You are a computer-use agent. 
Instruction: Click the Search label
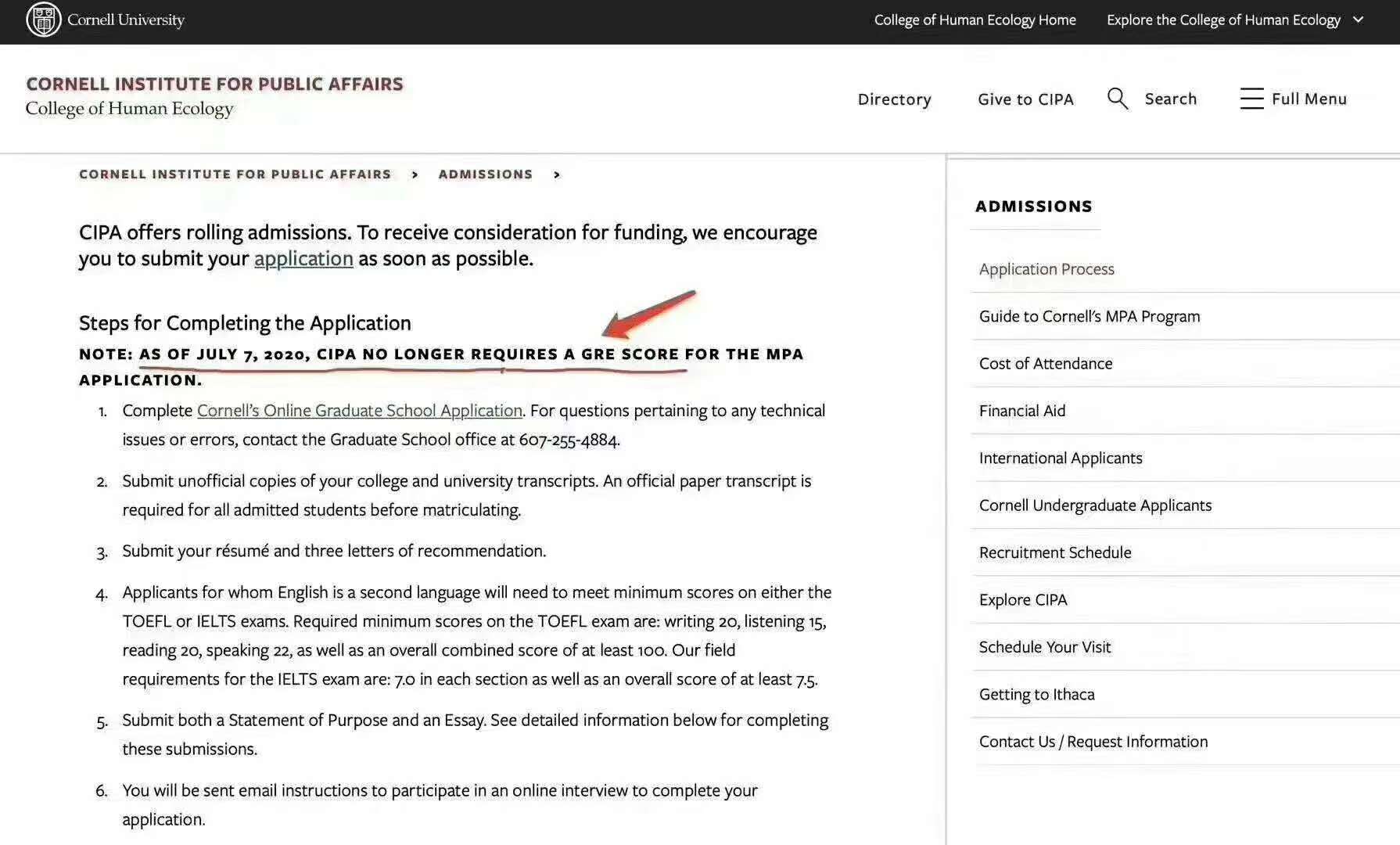[x=1170, y=99]
